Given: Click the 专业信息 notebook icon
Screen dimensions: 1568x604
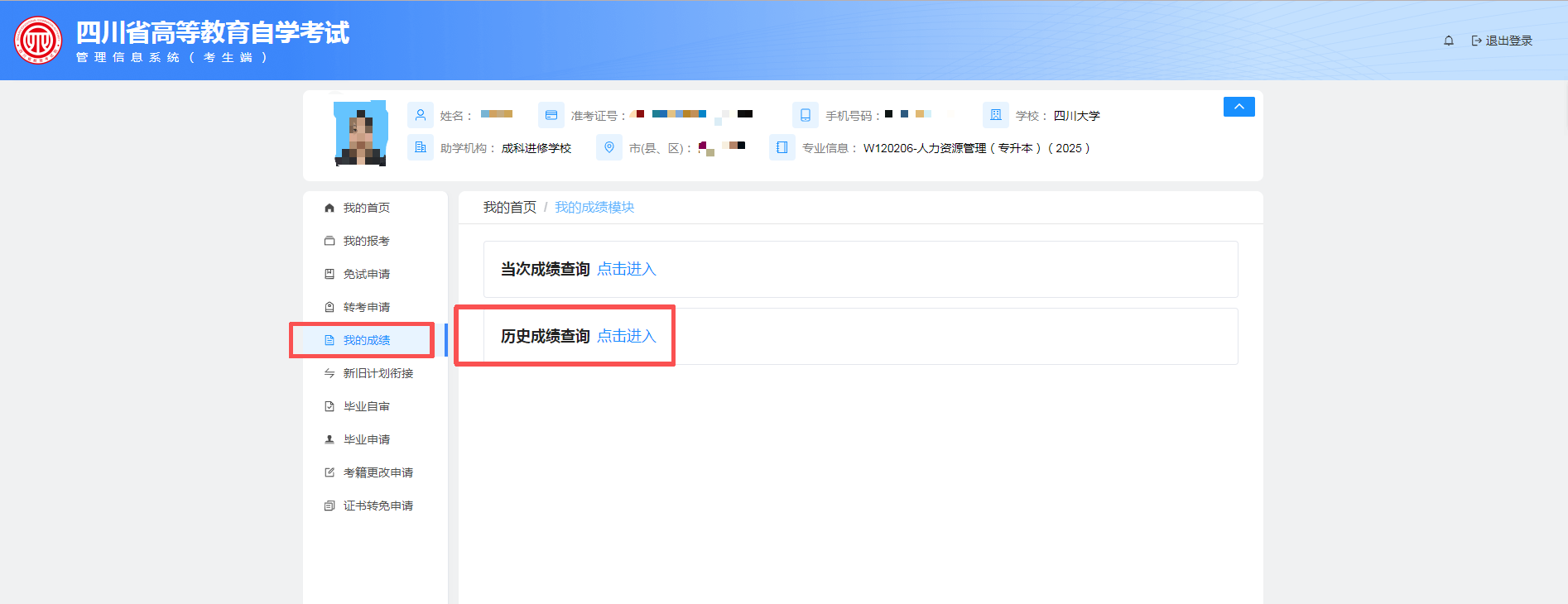Looking at the screenshot, I should 782,147.
